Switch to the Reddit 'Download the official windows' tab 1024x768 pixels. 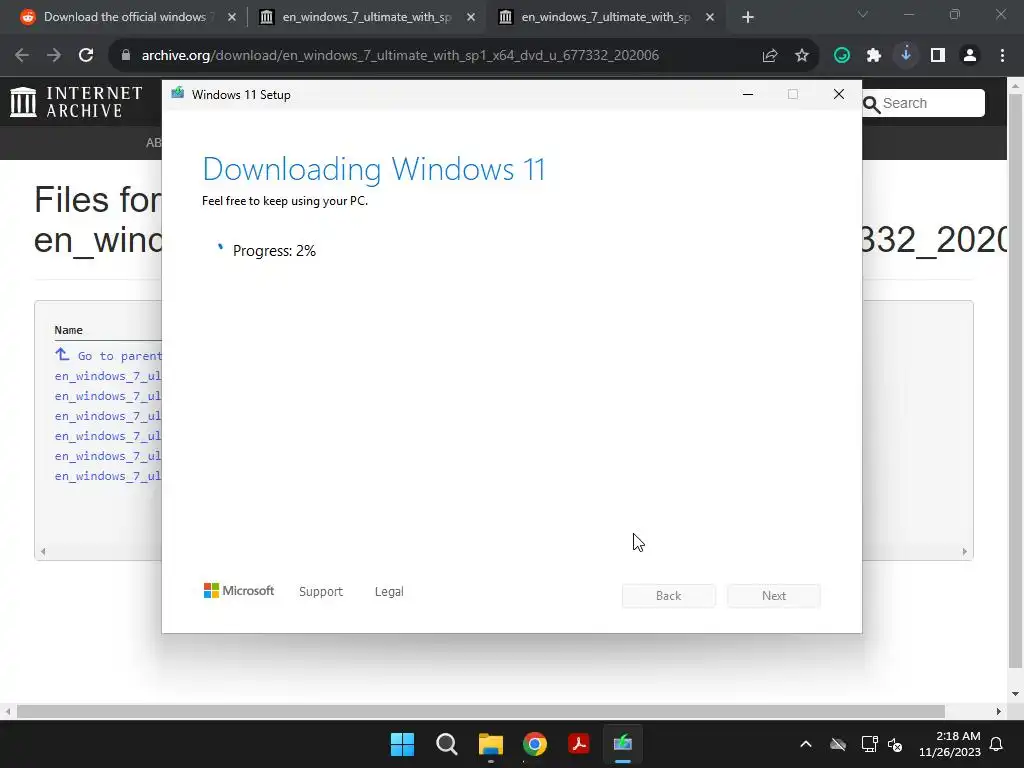[x=124, y=17]
